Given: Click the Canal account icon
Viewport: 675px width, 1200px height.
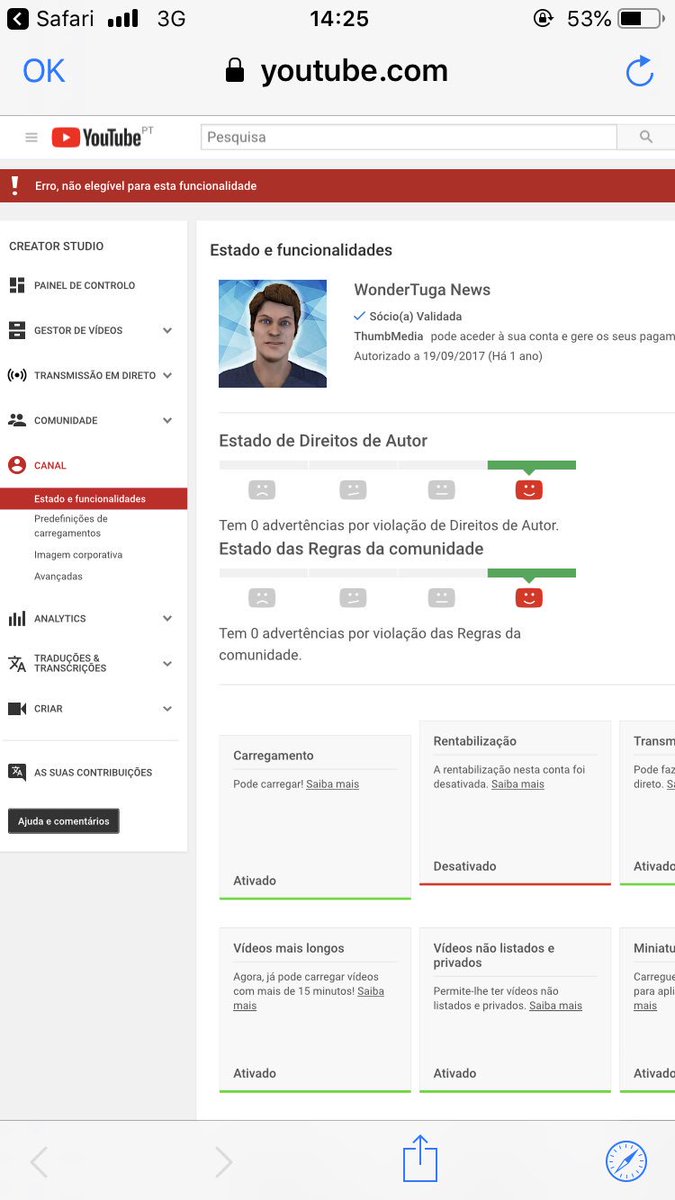Looking at the screenshot, I should pyautogui.click(x=17, y=465).
